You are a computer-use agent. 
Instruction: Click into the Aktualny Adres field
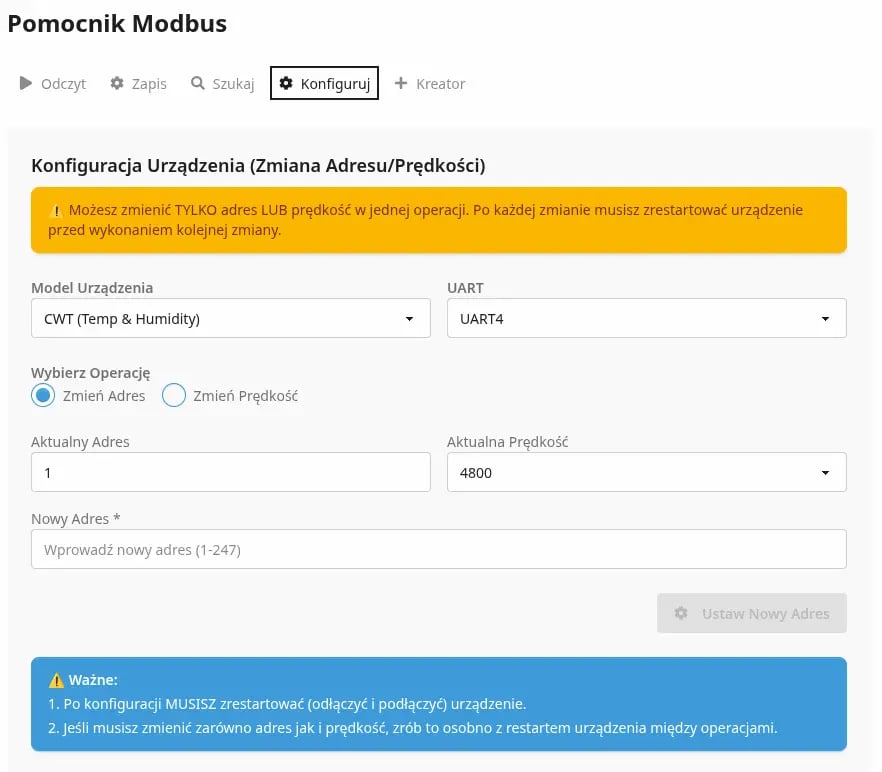[230, 472]
